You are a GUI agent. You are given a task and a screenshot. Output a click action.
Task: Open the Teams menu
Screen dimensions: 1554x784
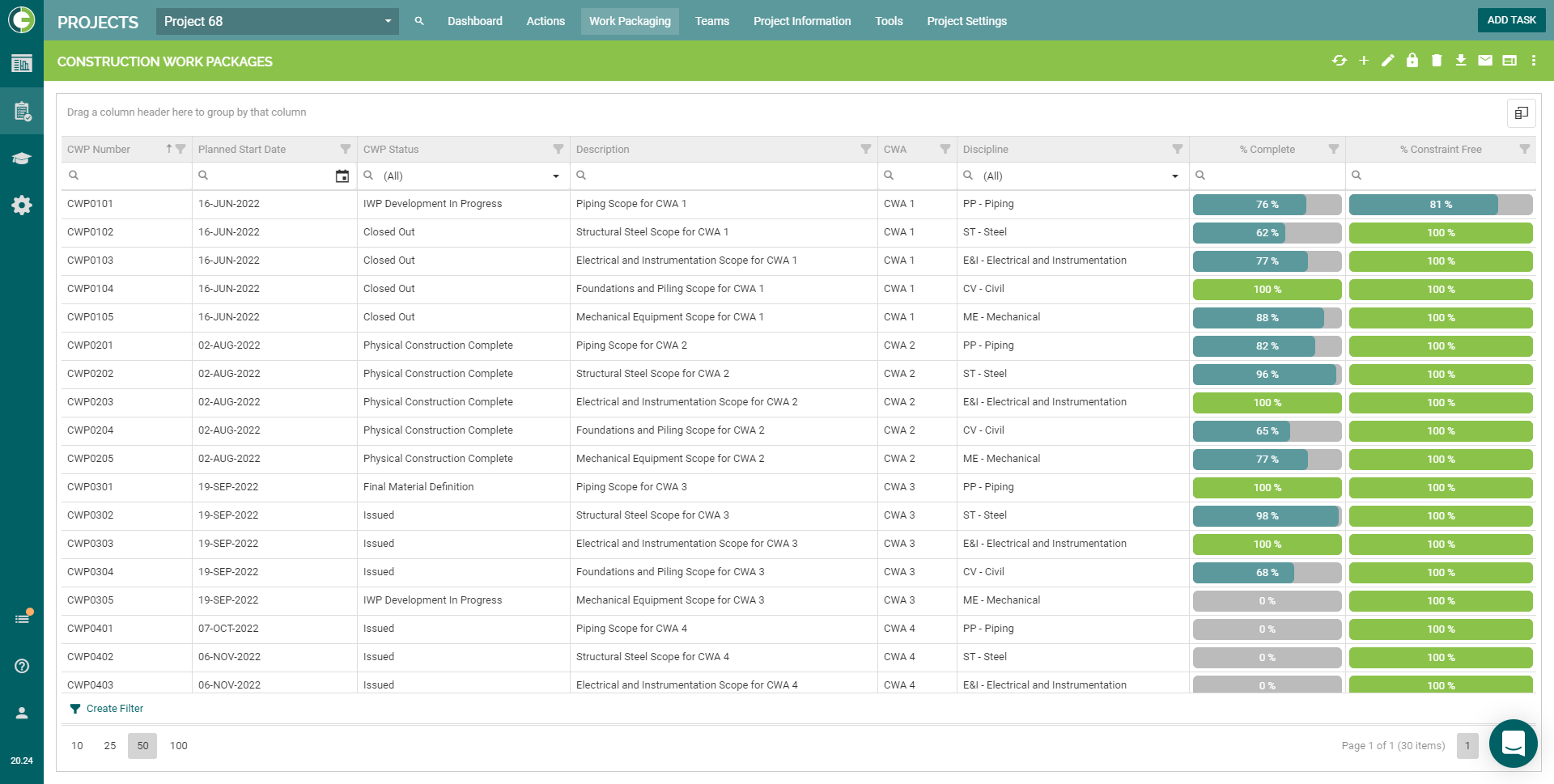(x=712, y=21)
